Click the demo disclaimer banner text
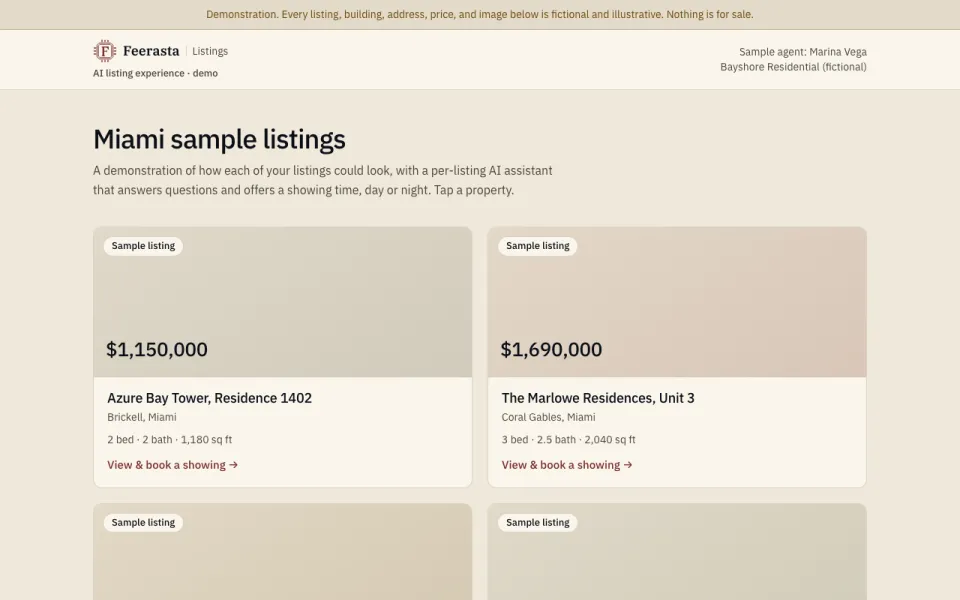 480,14
